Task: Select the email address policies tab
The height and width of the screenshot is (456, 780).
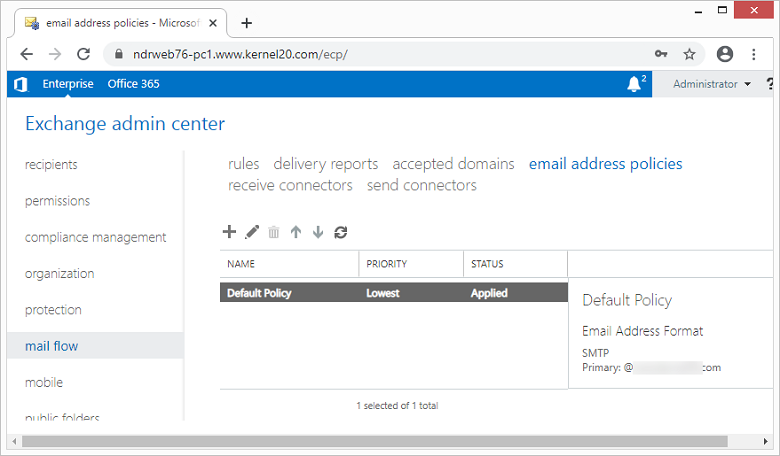Action: click(x=605, y=164)
